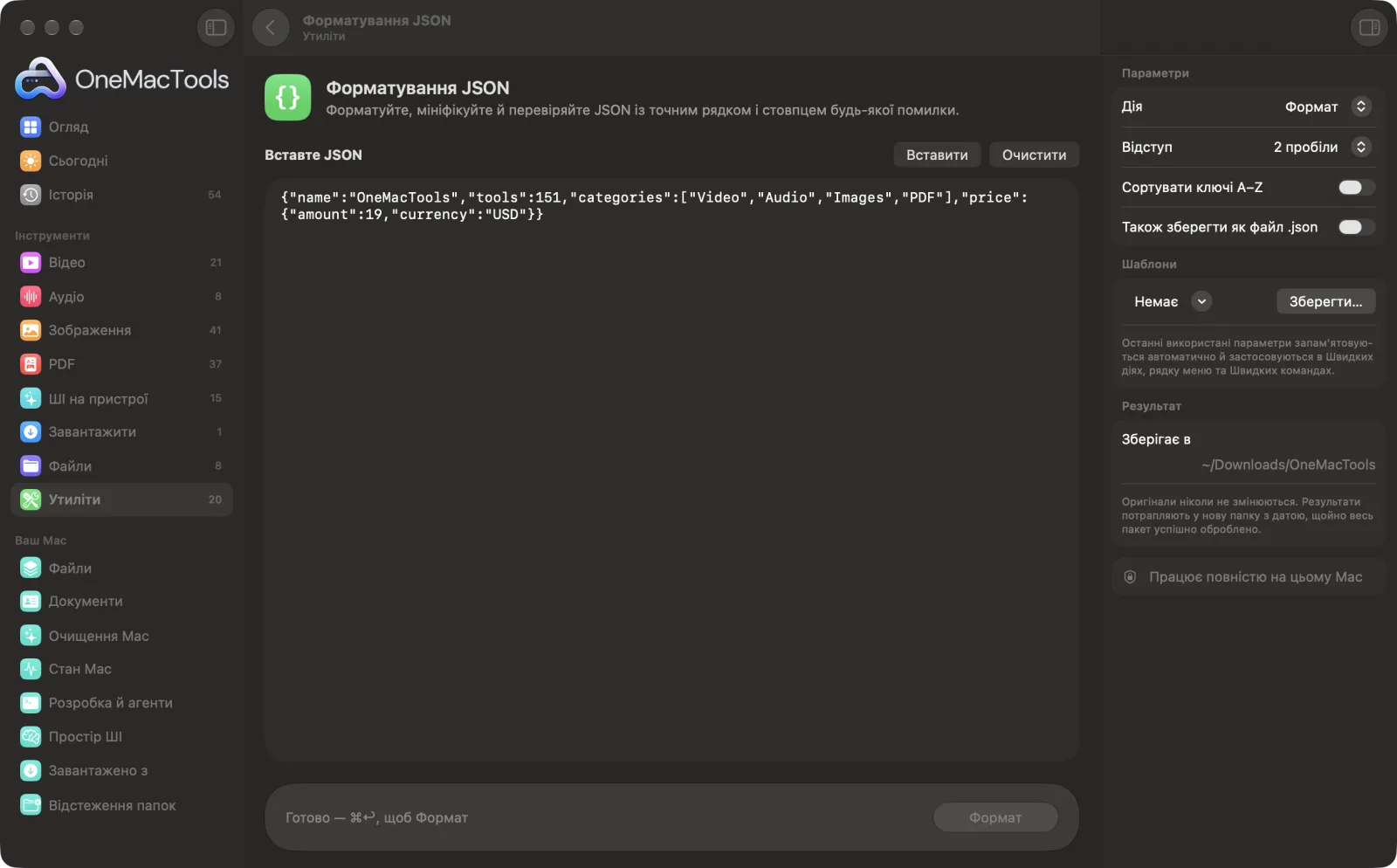The width and height of the screenshot is (1397, 868).
Task: Click the JSON braces tool icon
Action: (x=288, y=97)
